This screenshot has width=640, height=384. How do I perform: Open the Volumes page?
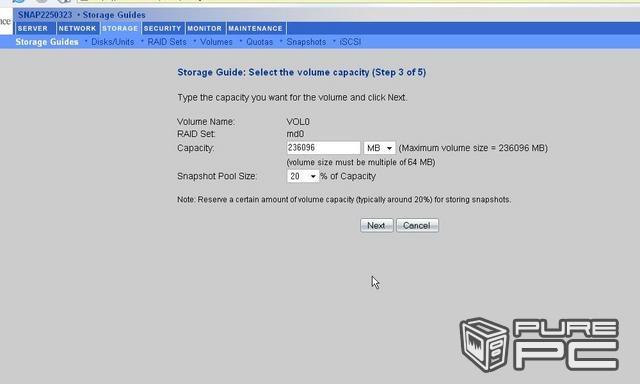click(x=216, y=42)
